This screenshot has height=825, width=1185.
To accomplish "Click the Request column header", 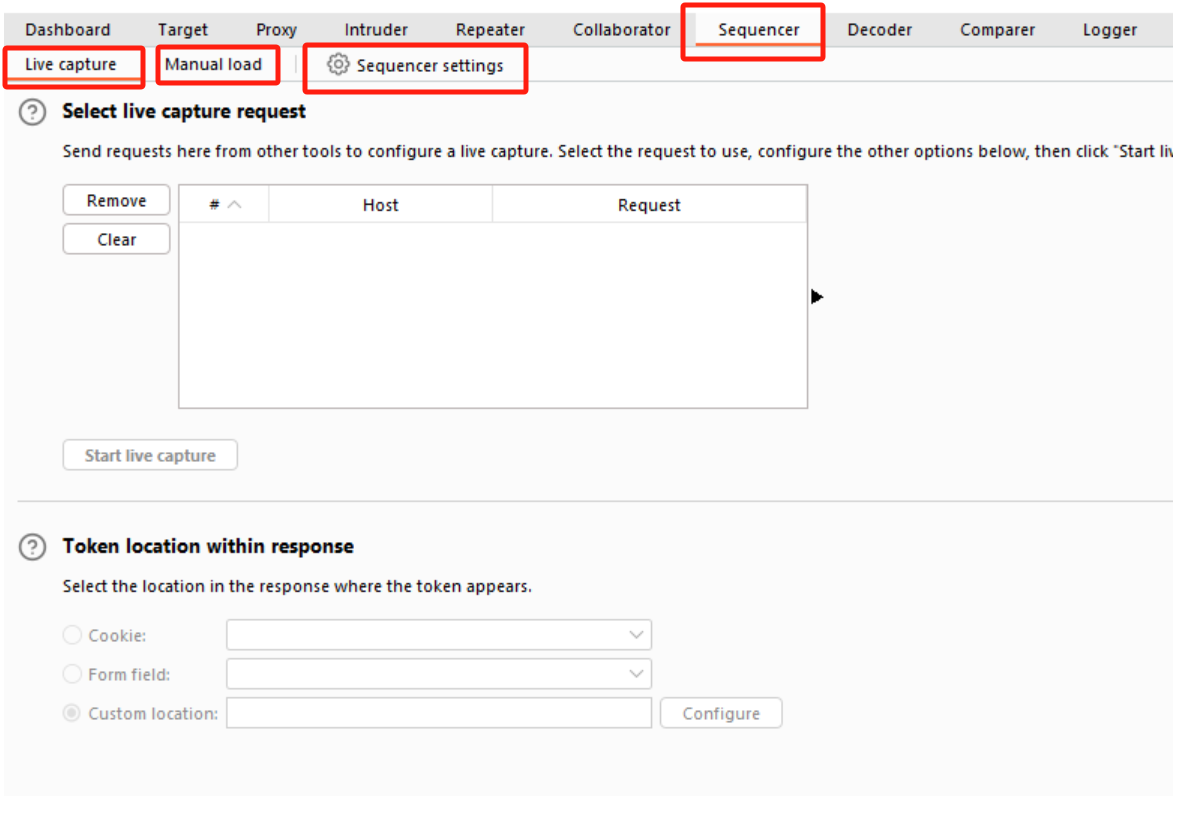I will [x=649, y=205].
